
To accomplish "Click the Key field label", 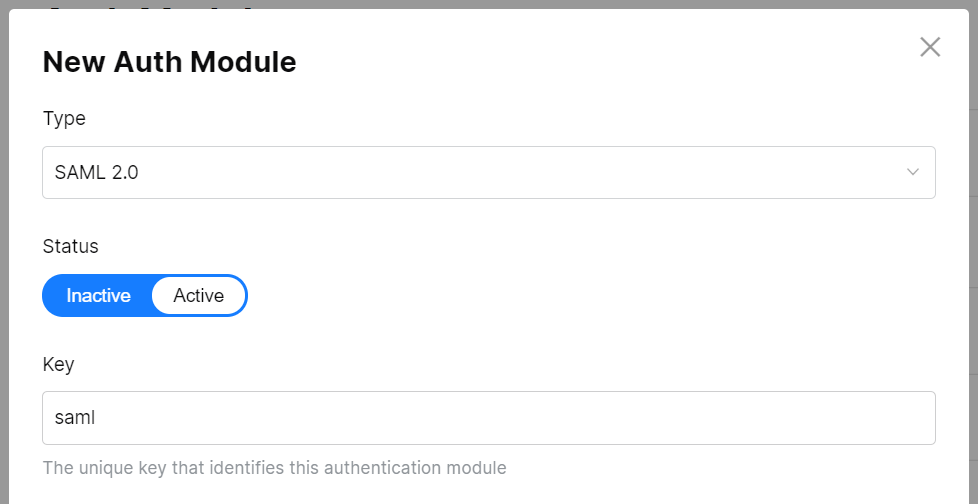I will [x=58, y=365].
